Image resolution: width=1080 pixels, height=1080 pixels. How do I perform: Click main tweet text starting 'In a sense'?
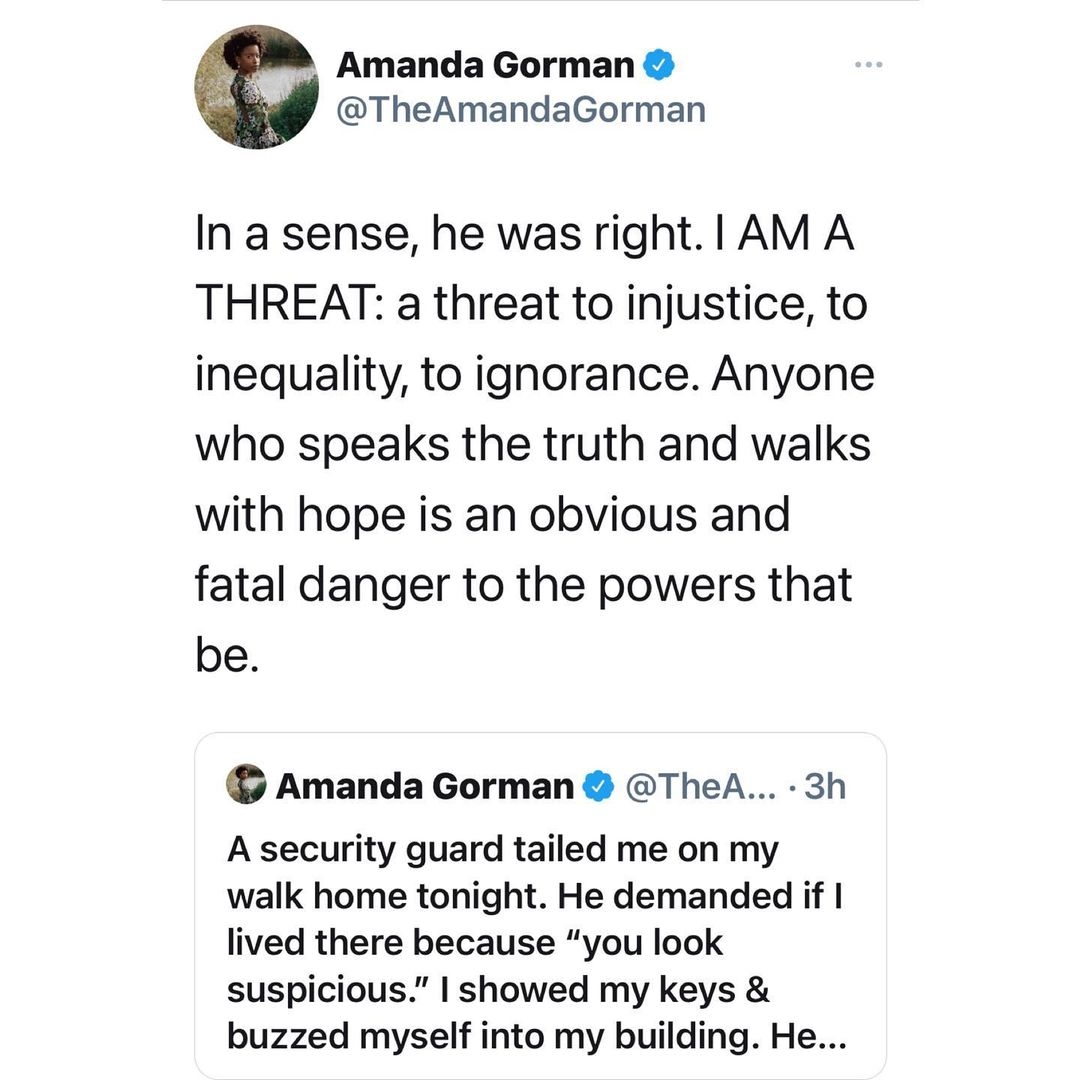(534, 444)
